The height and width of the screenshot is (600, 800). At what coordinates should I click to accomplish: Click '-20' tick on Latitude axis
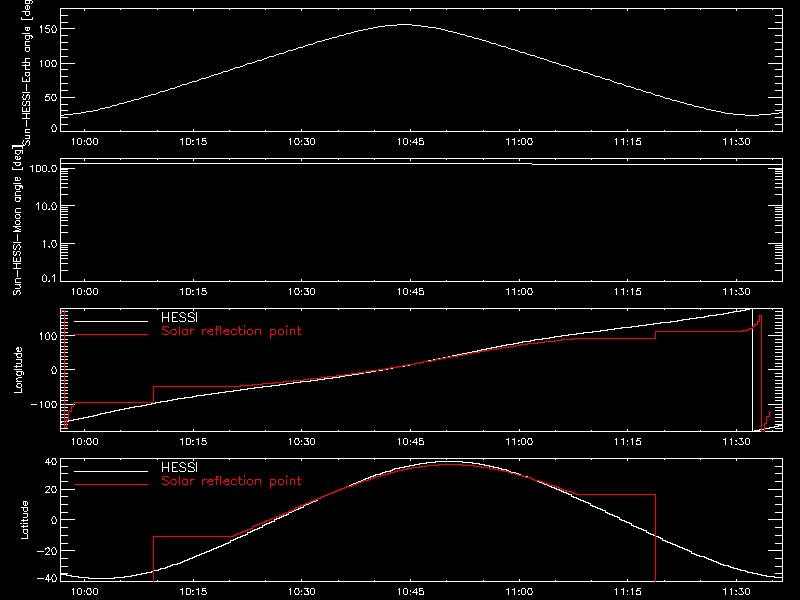[x=47, y=551]
